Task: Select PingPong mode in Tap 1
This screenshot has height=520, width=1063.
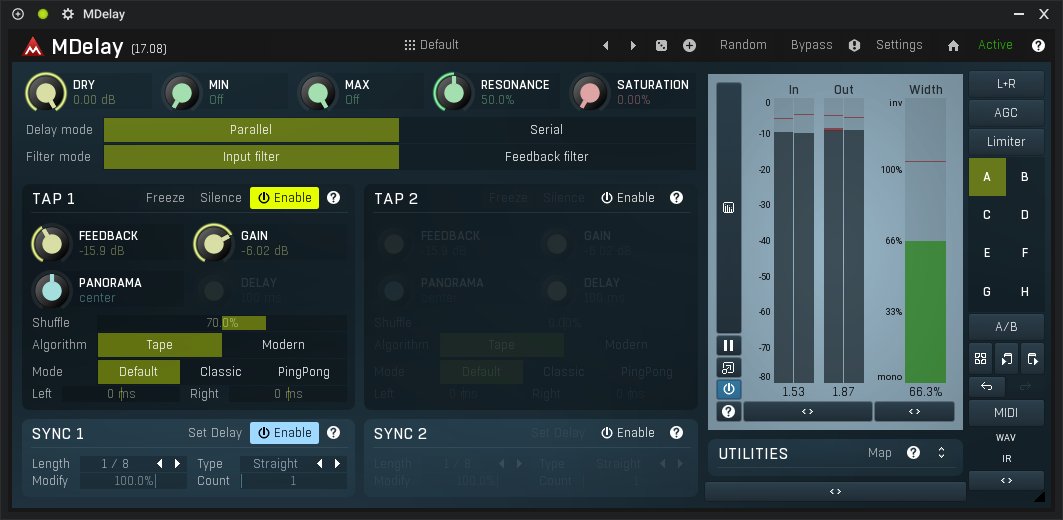Action: coord(304,372)
